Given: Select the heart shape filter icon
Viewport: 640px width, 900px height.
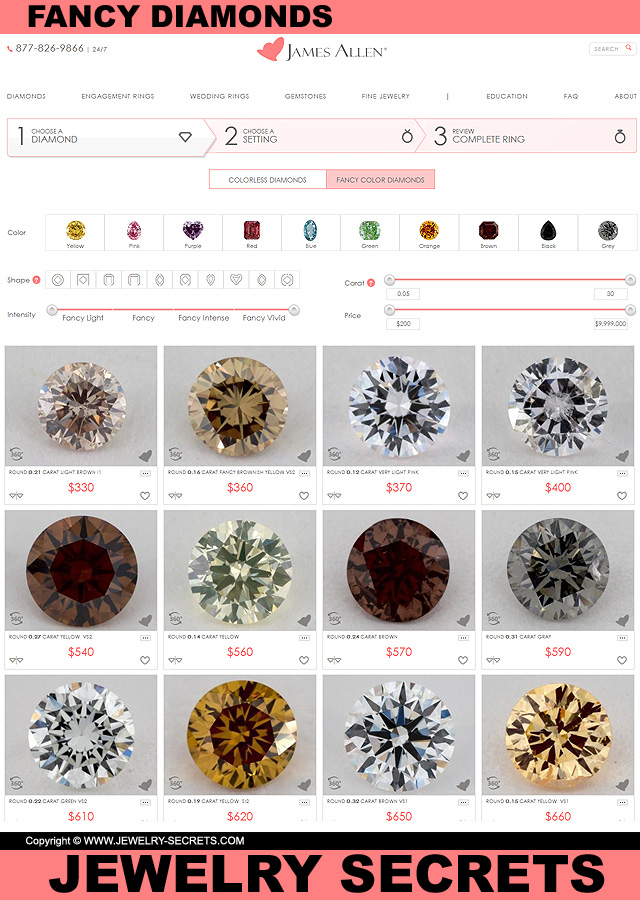Looking at the screenshot, I should 236,280.
